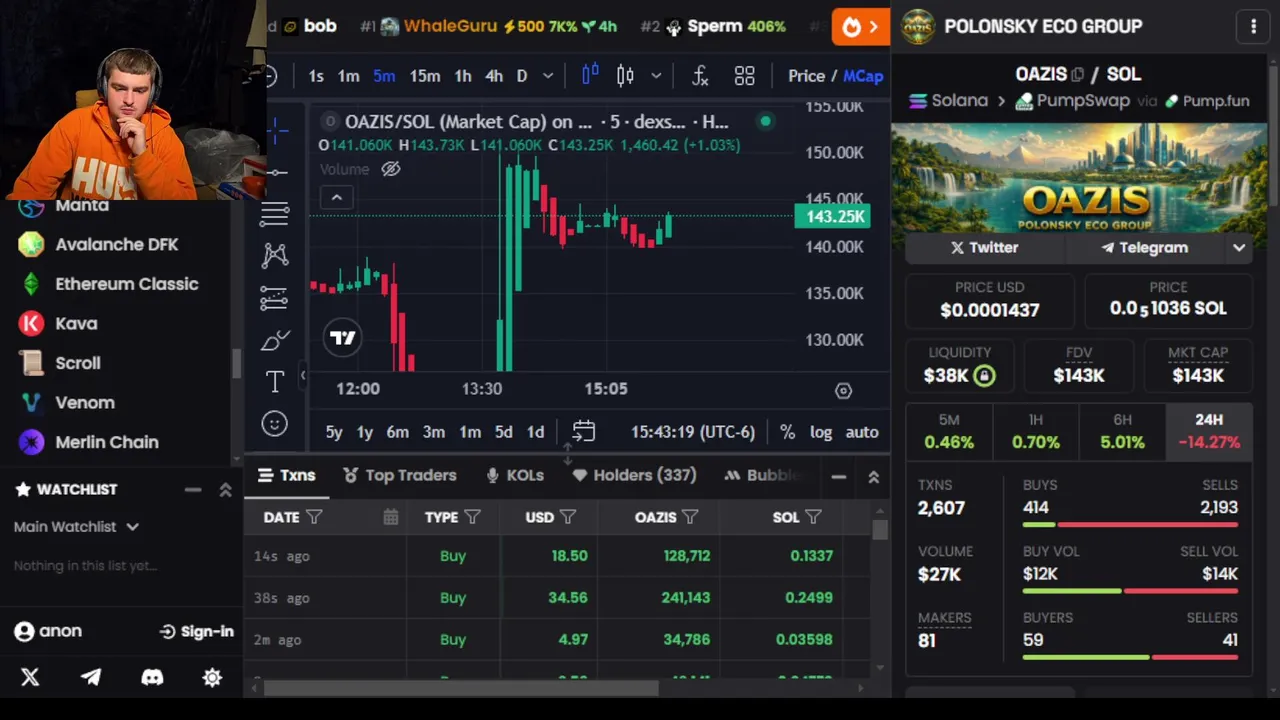Collapse the drawing toolbar arrow
Screen dimensions: 1280x720
(303, 375)
